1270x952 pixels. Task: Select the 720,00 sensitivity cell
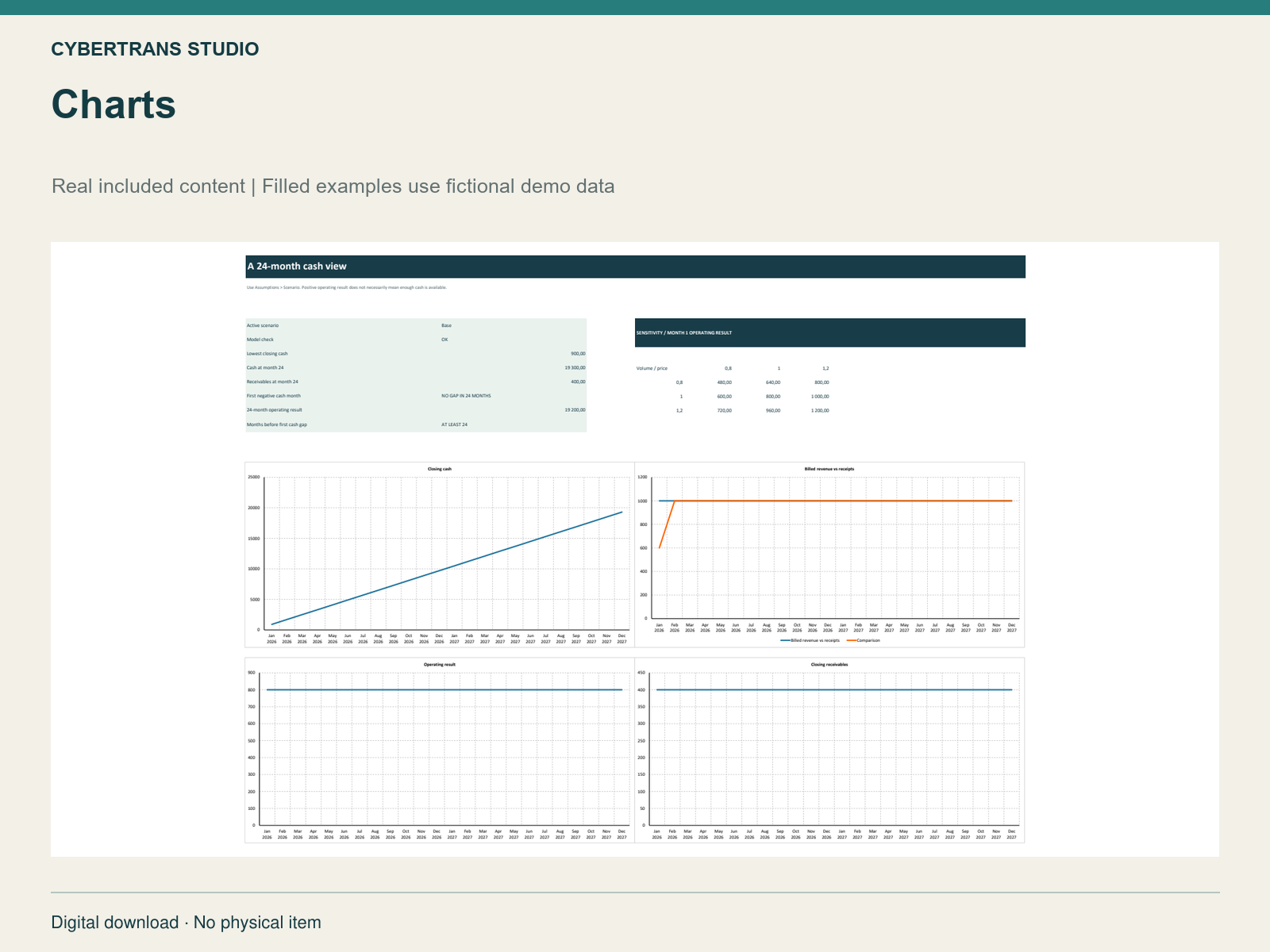(x=724, y=411)
